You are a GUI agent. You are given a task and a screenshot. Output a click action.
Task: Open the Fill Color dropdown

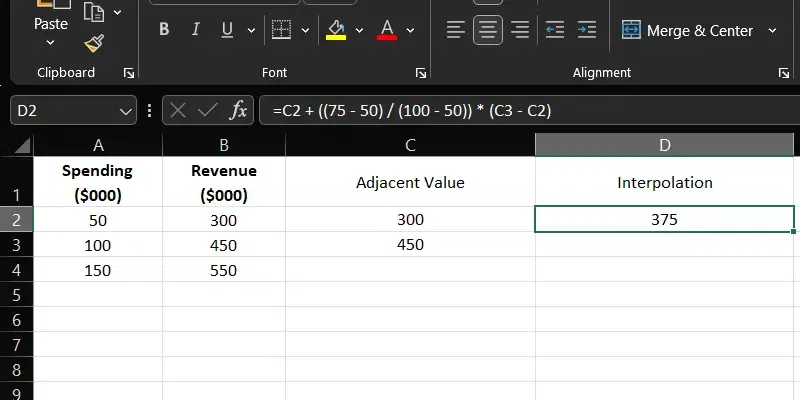click(359, 30)
